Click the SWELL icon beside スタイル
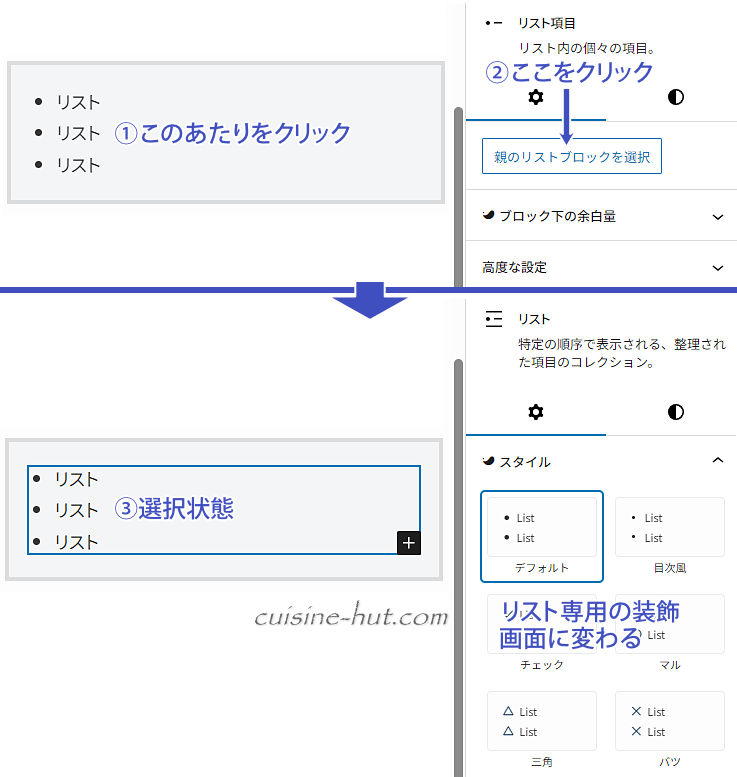 489,461
